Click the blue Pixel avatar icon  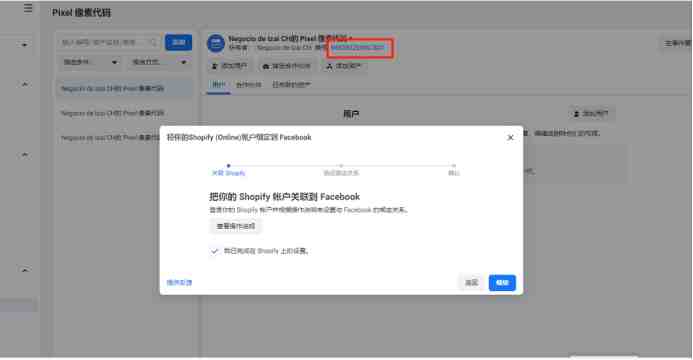(216, 43)
